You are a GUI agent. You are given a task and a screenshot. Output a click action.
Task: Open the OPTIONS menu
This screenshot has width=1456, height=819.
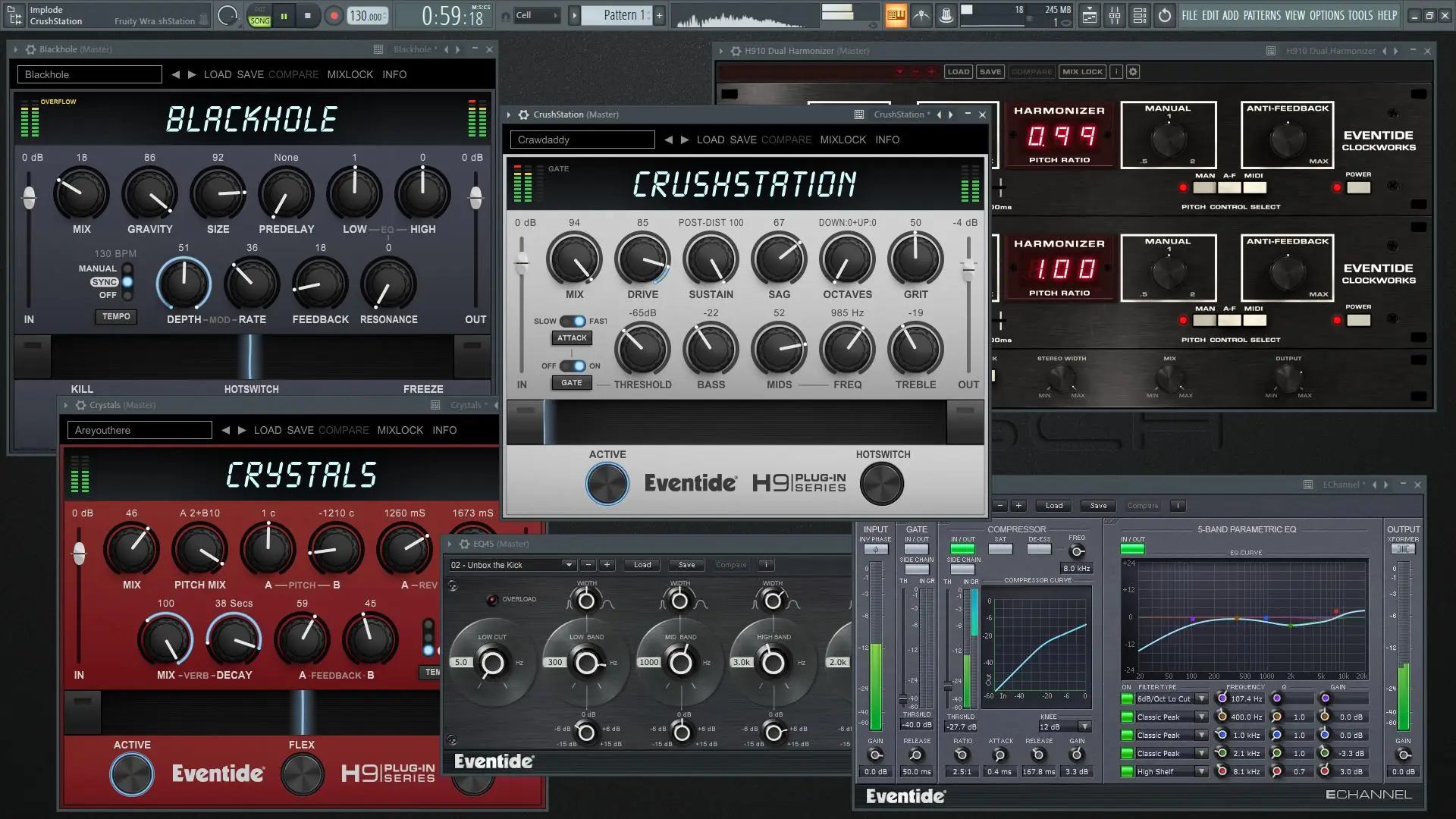click(1326, 15)
